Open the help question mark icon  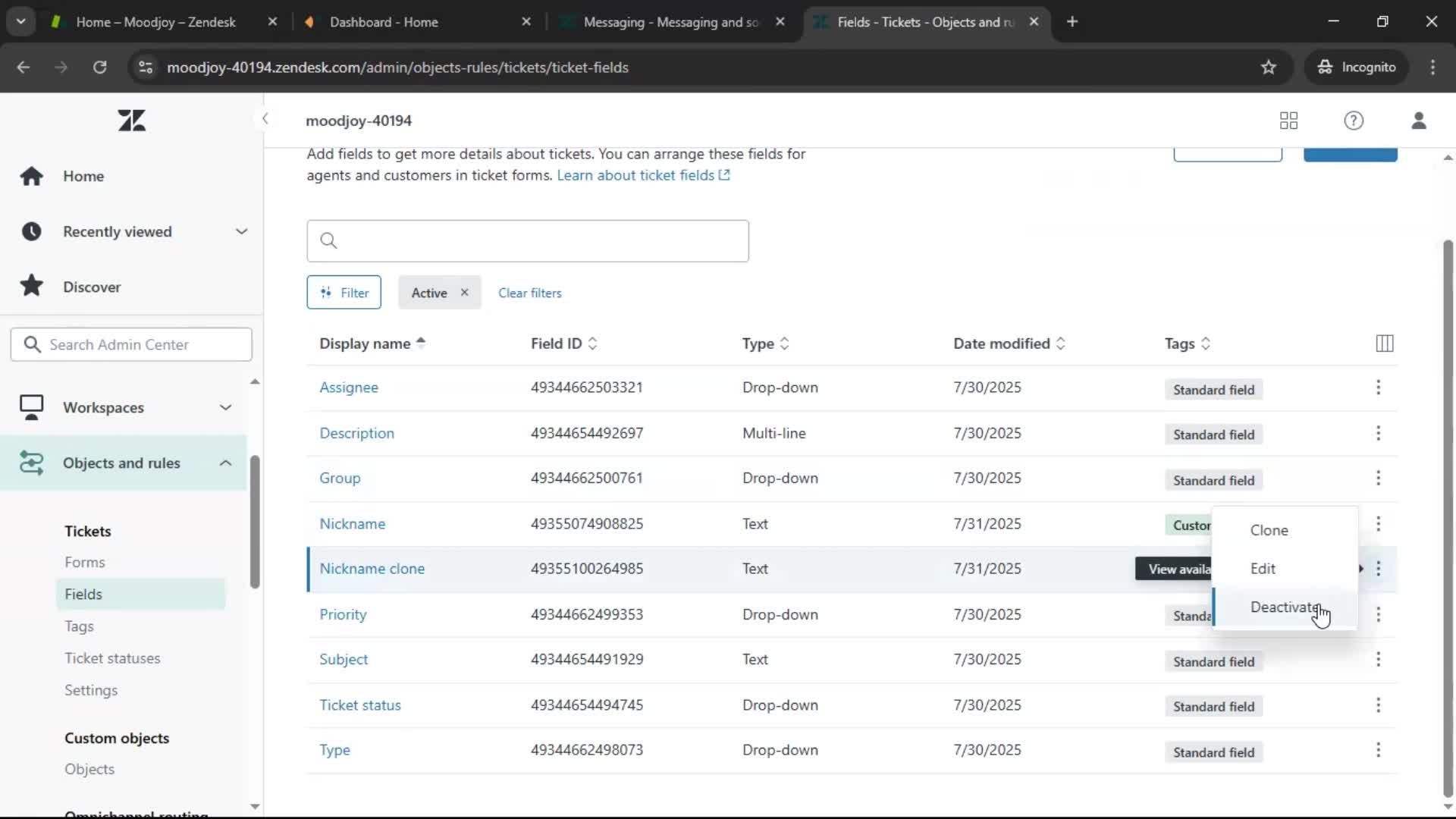click(1354, 121)
